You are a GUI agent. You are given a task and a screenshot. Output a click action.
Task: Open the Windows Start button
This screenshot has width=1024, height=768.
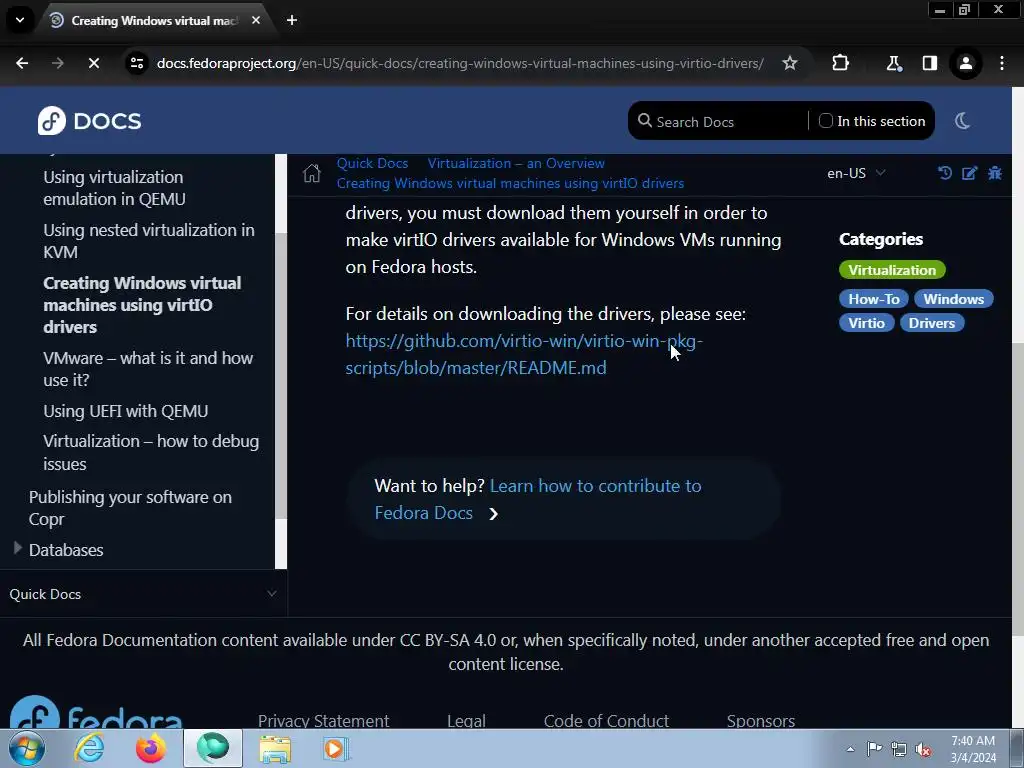27,748
